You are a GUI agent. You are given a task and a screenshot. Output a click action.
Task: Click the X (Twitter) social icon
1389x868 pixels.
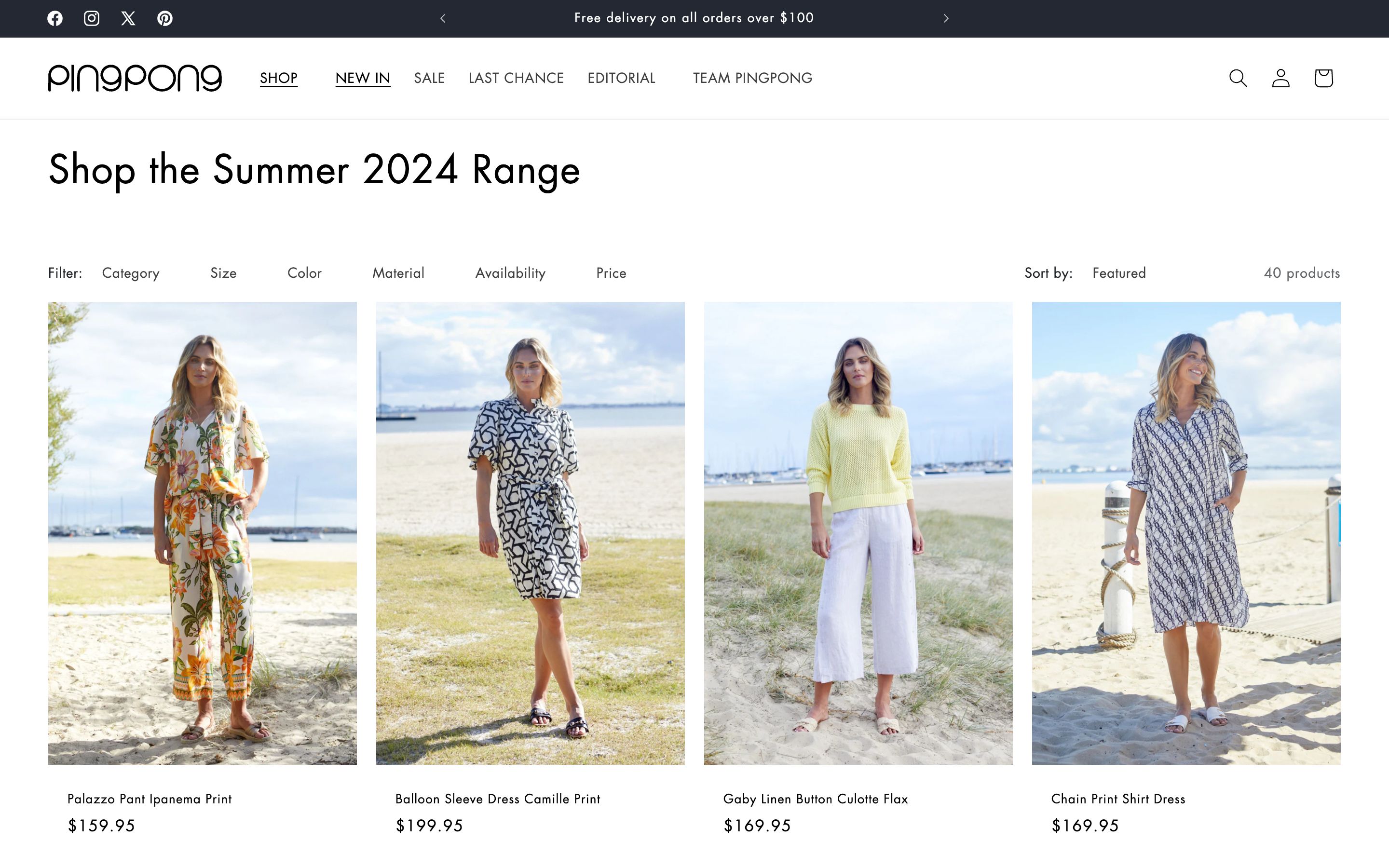tap(128, 18)
